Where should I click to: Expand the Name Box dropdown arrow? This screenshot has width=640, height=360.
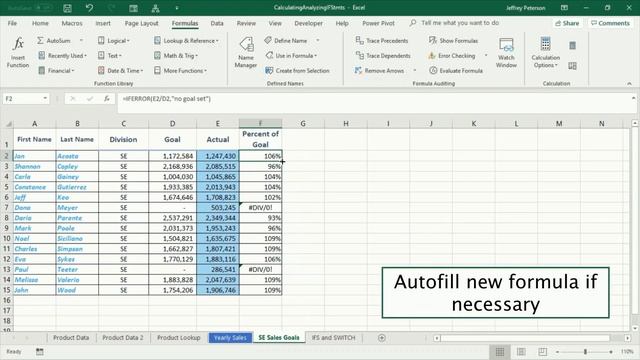tap(45, 98)
